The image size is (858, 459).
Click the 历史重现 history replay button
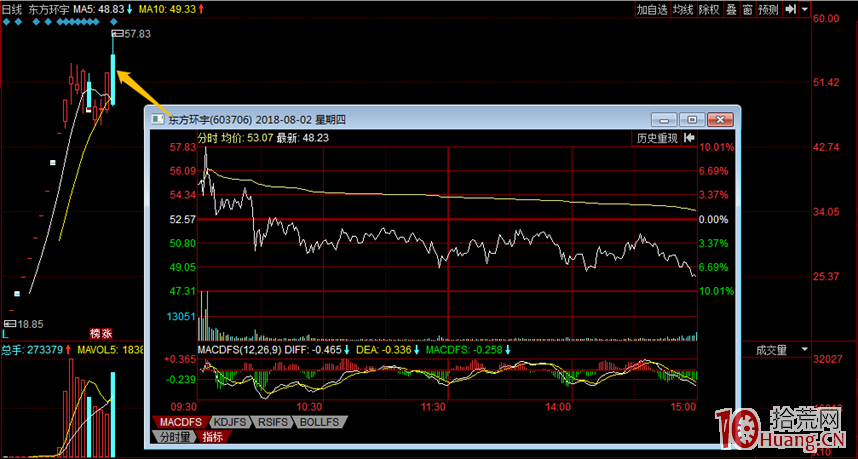657,138
